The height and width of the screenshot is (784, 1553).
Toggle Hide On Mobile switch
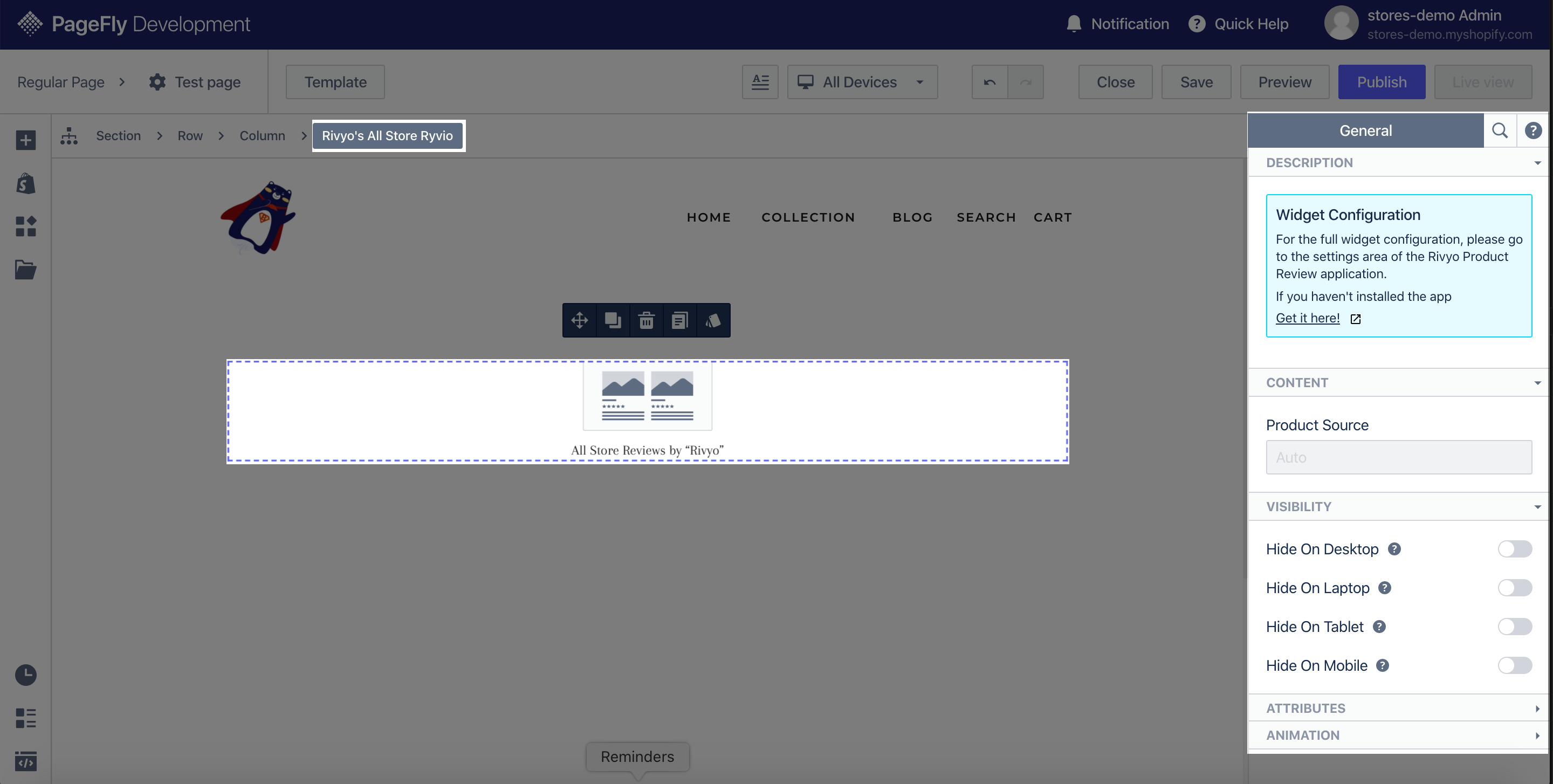[1514, 665]
